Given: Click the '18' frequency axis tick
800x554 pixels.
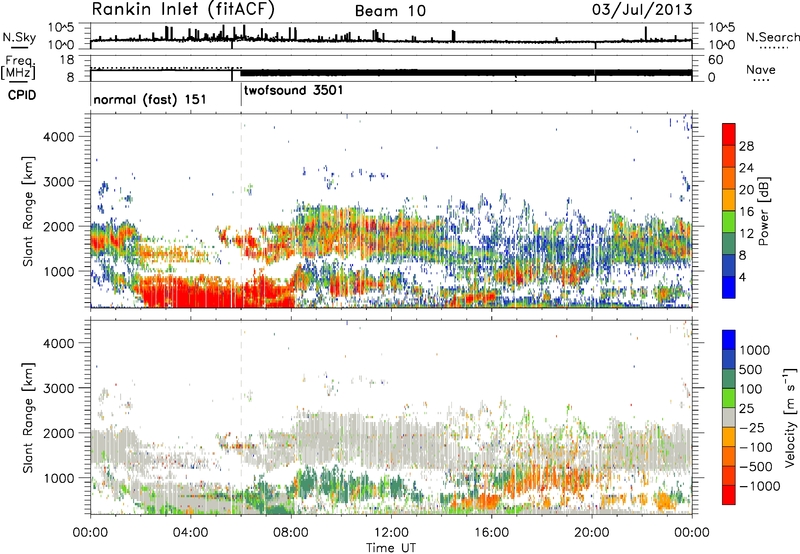Looking at the screenshot, I should (x=66, y=60).
